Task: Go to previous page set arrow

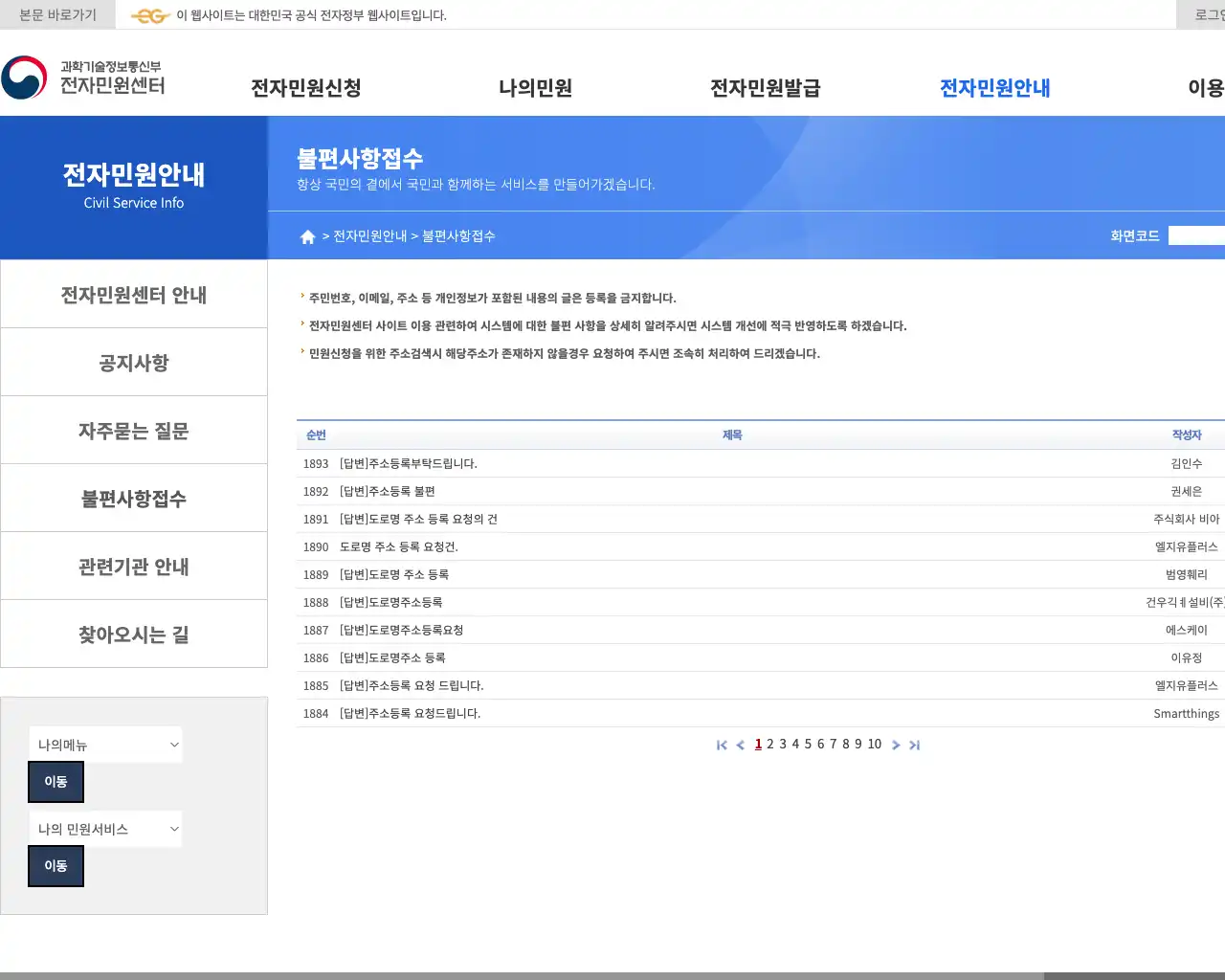Action: [740, 745]
